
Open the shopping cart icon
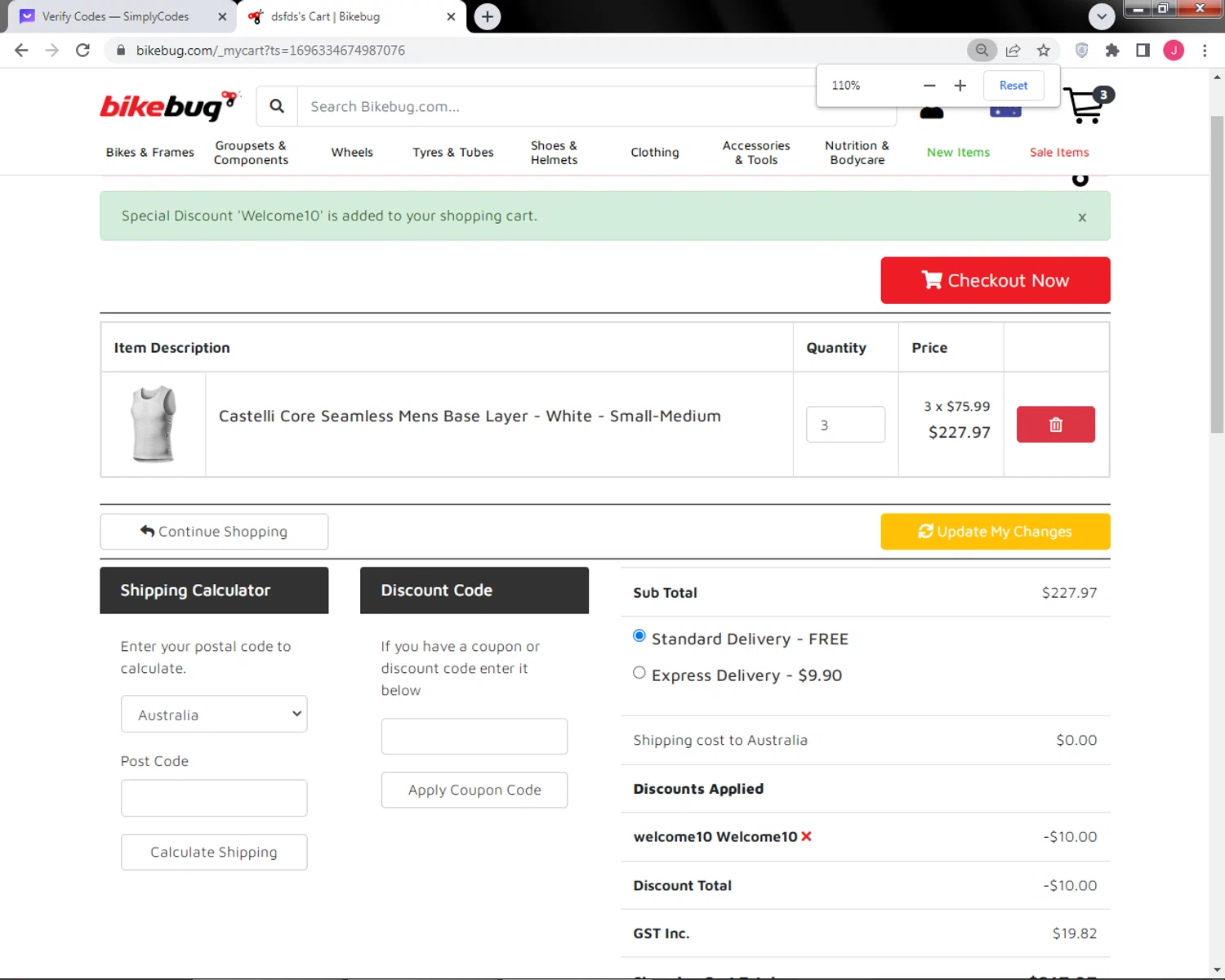[x=1088, y=105]
